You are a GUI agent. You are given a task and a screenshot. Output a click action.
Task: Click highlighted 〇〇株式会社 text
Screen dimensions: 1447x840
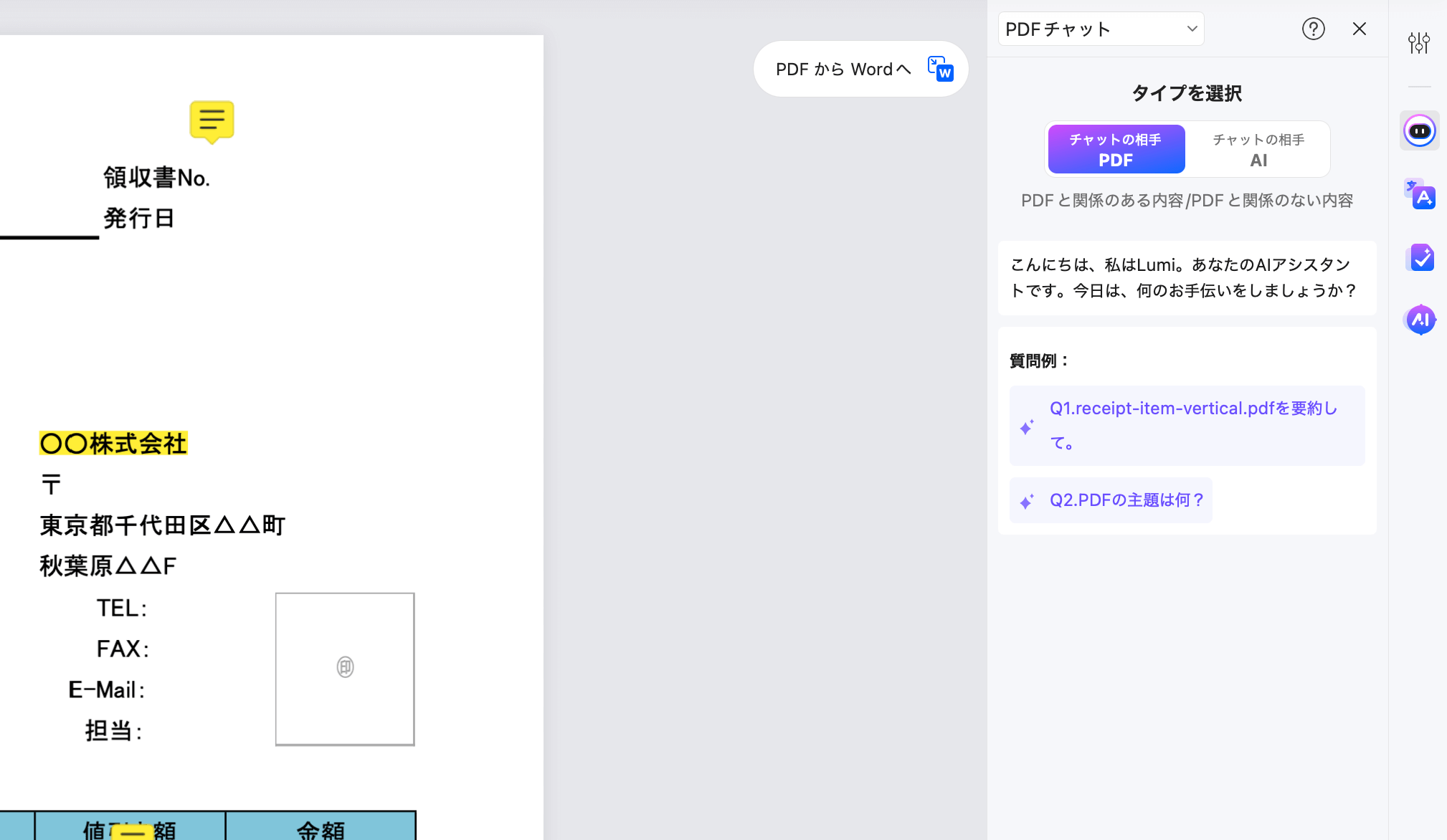point(113,444)
